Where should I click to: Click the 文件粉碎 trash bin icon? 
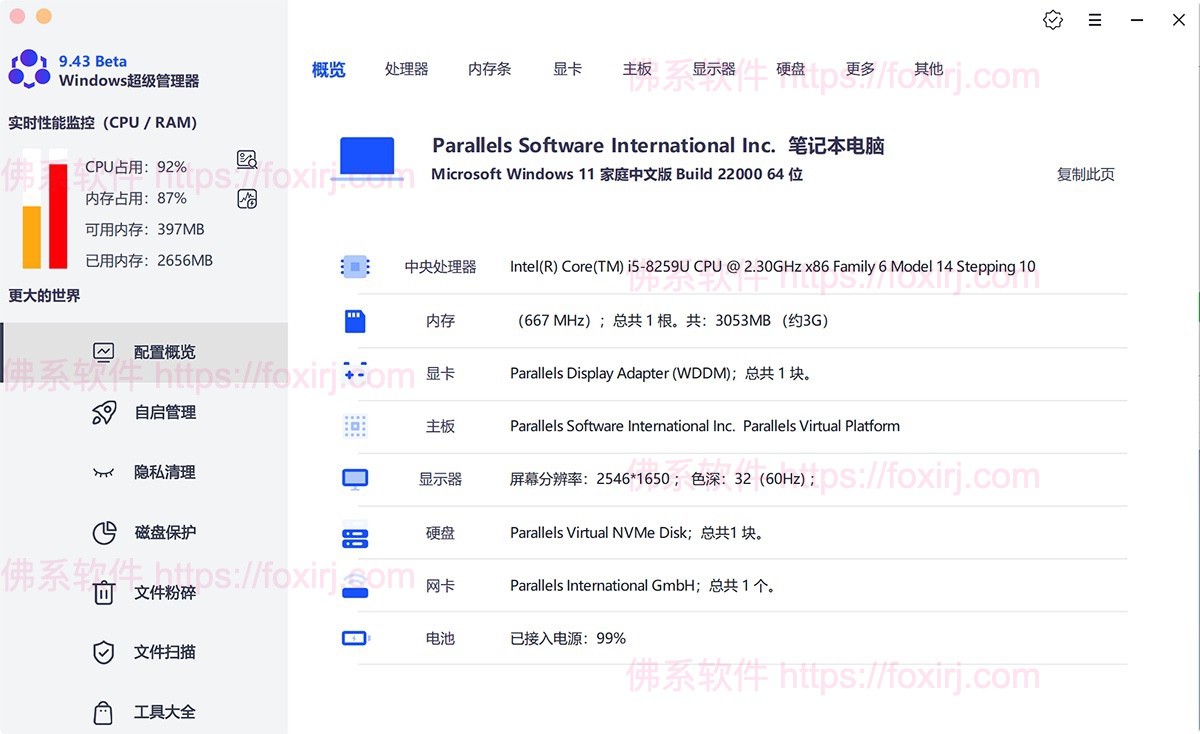click(x=104, y=592)
